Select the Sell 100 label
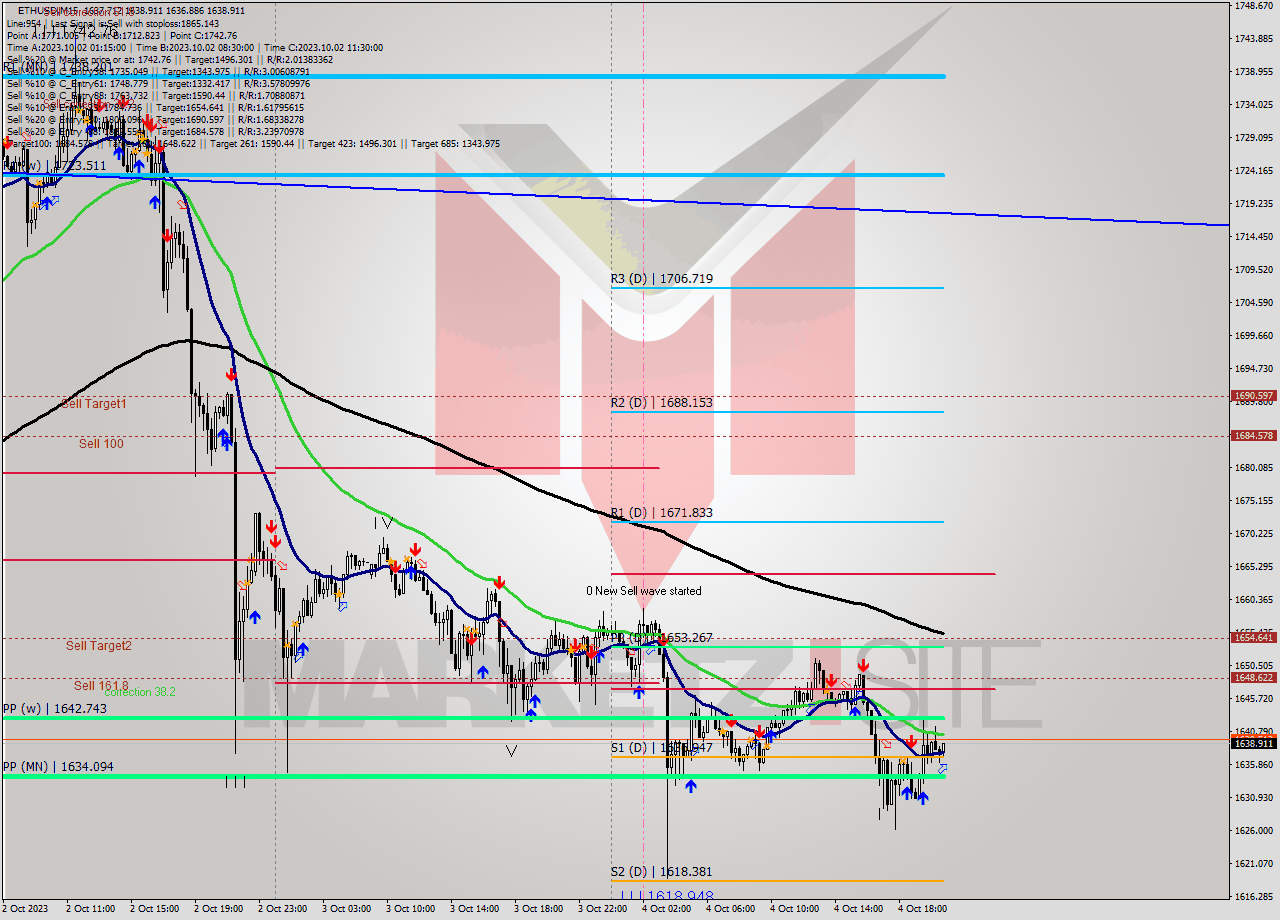This screenshot has width=1280, height=920. point(101,443)
